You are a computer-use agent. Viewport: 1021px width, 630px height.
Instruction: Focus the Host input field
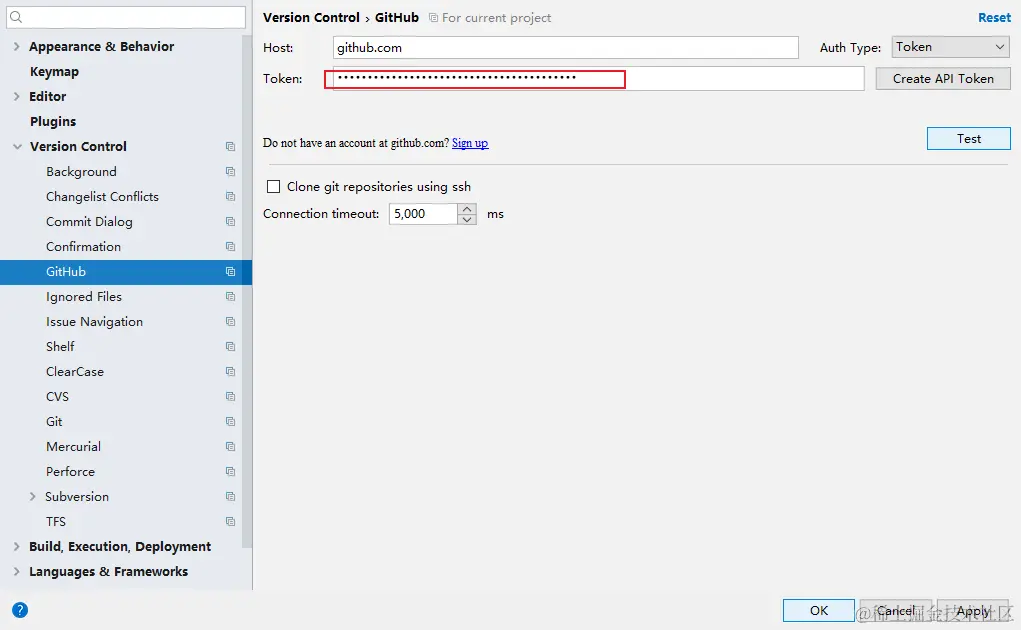(x=566, y=48)
